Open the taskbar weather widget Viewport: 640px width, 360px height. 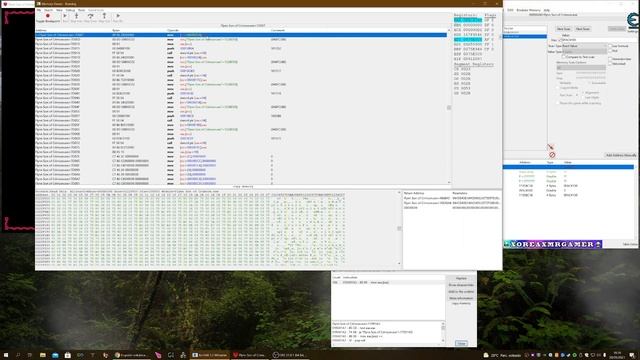click(x=502, y=355)
